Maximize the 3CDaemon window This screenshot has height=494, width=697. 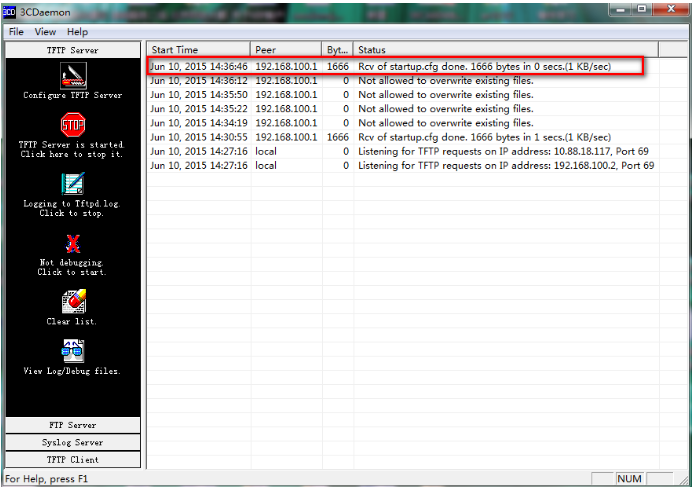point(642,9)
